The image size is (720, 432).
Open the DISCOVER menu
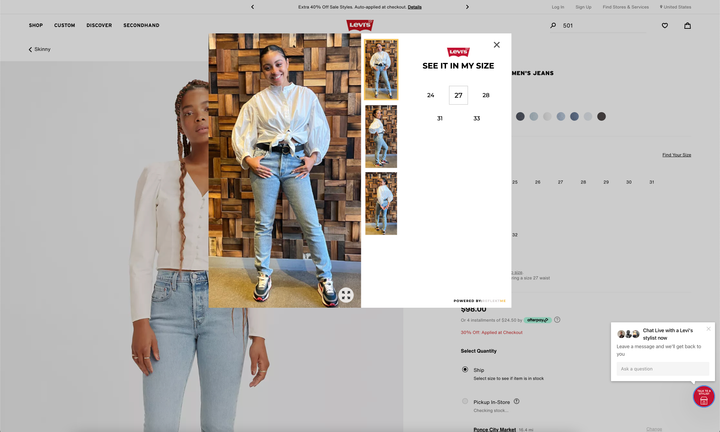tap(99, 25)
